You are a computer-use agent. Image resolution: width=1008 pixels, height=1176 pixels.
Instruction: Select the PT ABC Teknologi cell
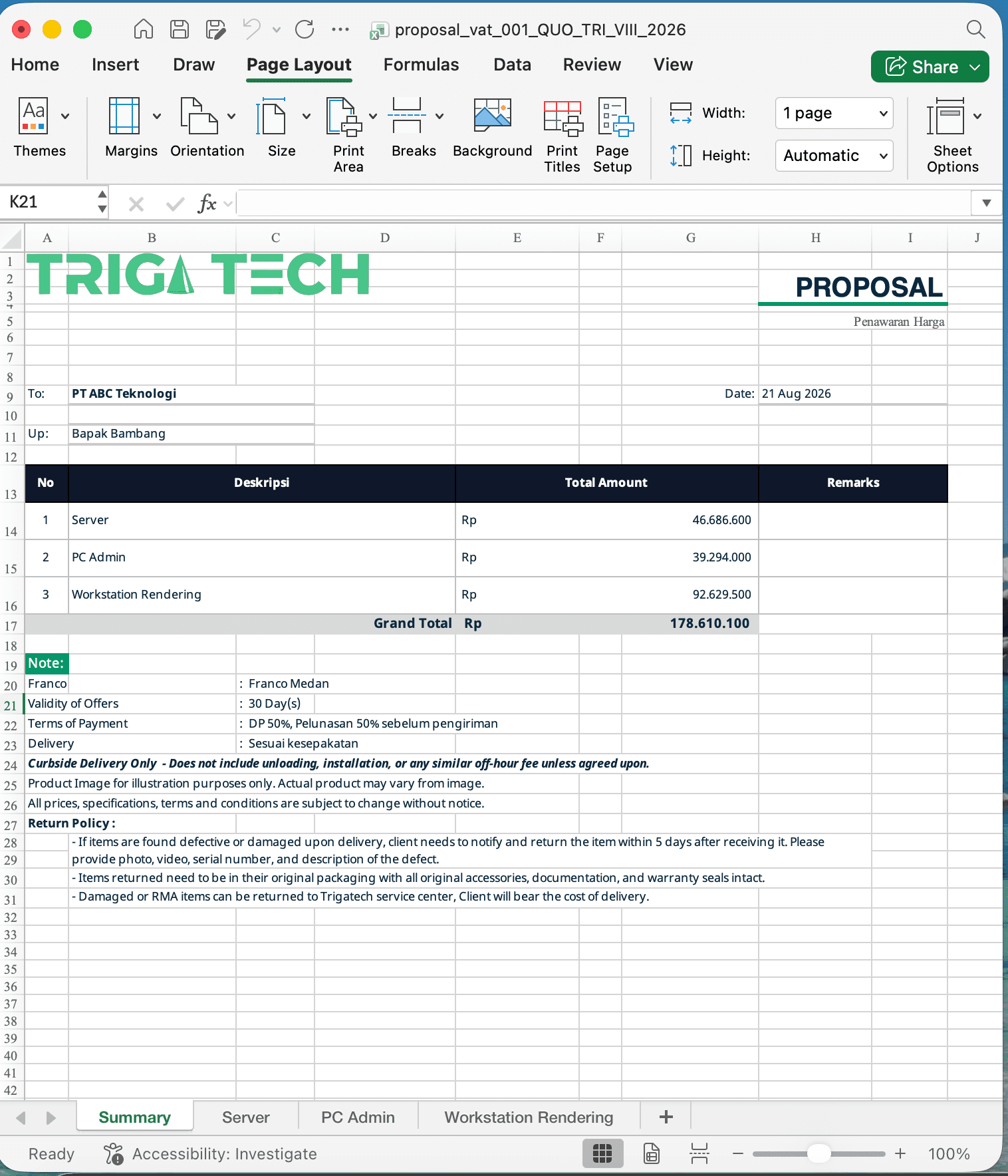(x=191, y=394)
